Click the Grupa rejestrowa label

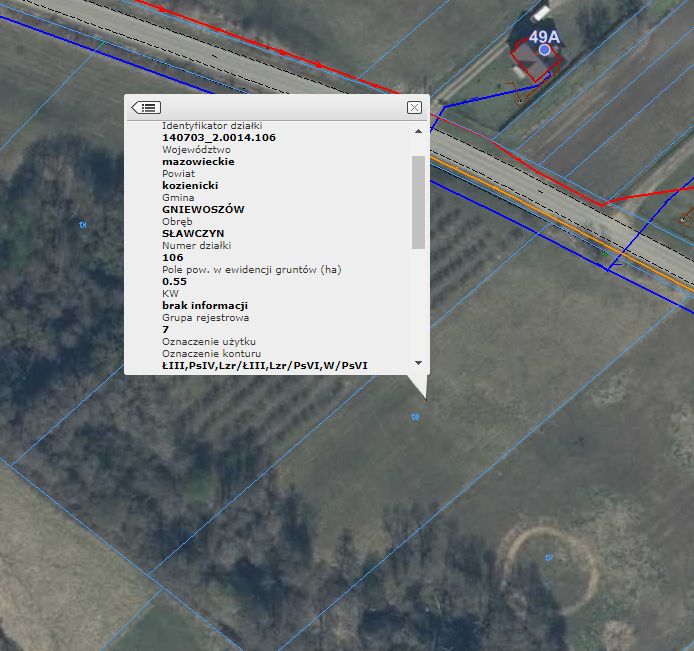205,318
